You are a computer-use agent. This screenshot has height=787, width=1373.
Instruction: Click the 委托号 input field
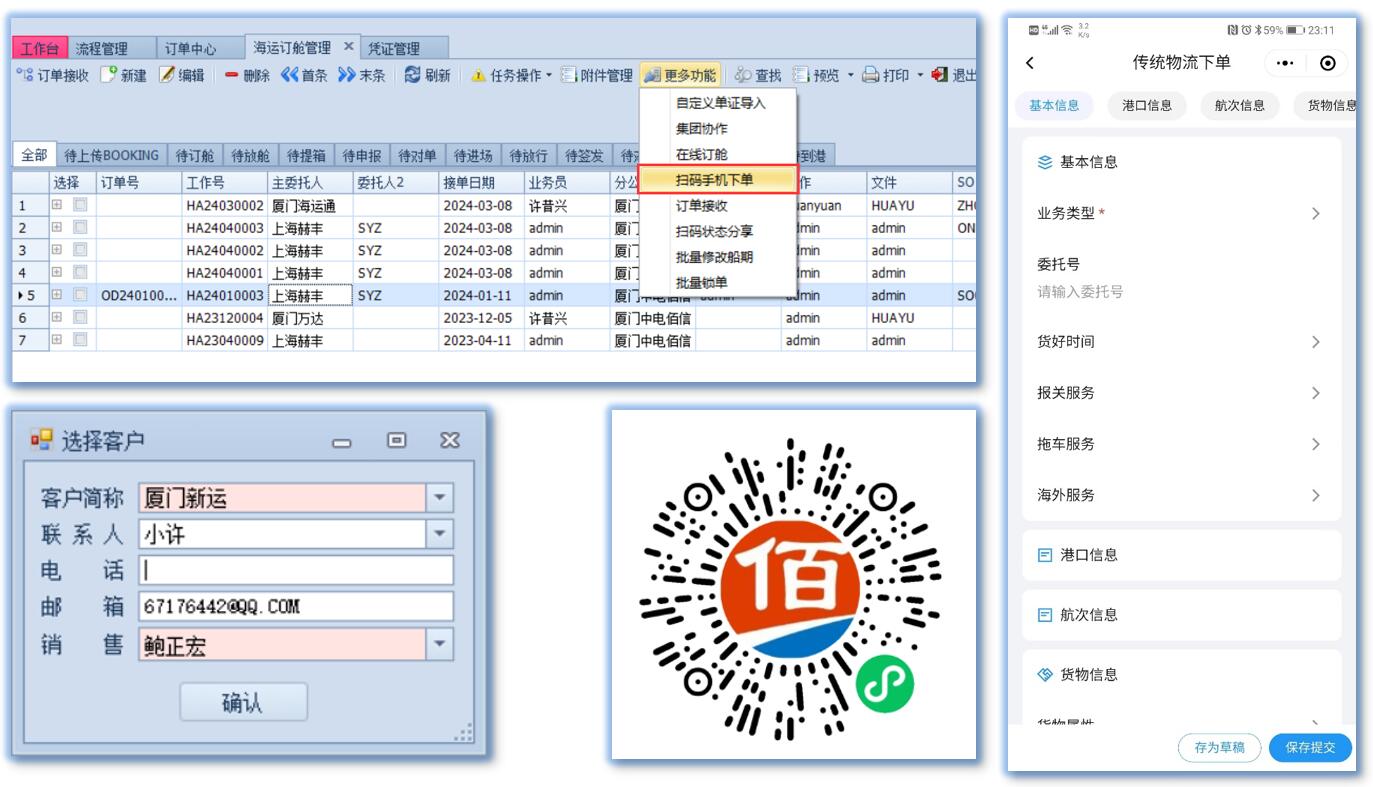pos(1181,292)
